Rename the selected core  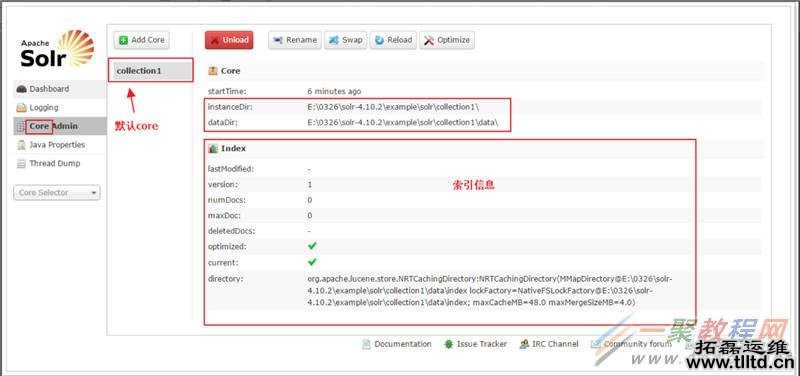[295, 40]
